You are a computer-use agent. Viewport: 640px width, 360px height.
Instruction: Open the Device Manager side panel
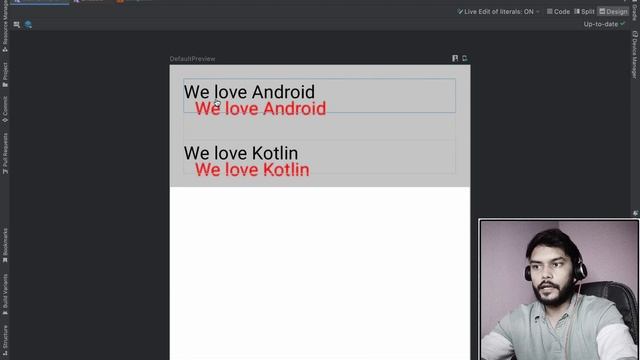point(635,55)
